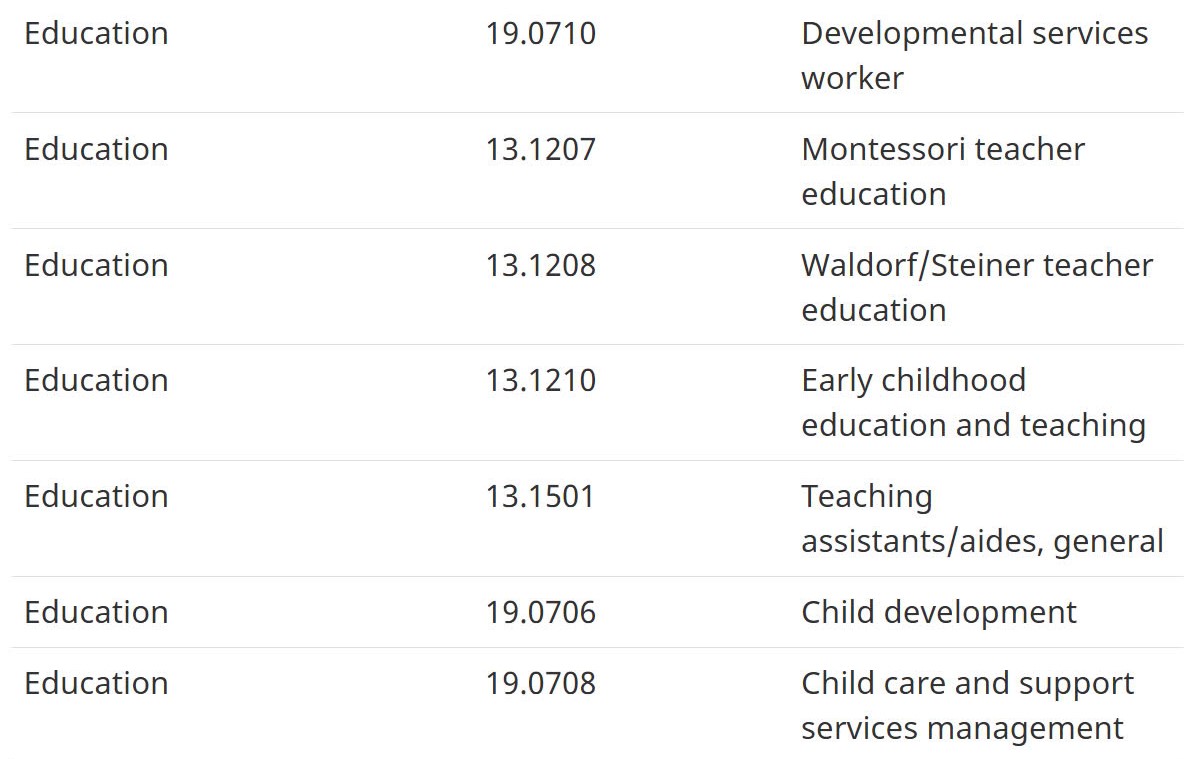Select the Waldorf/Steiner teacher education entry
1198x759 pixels.
tap(976, 288)
